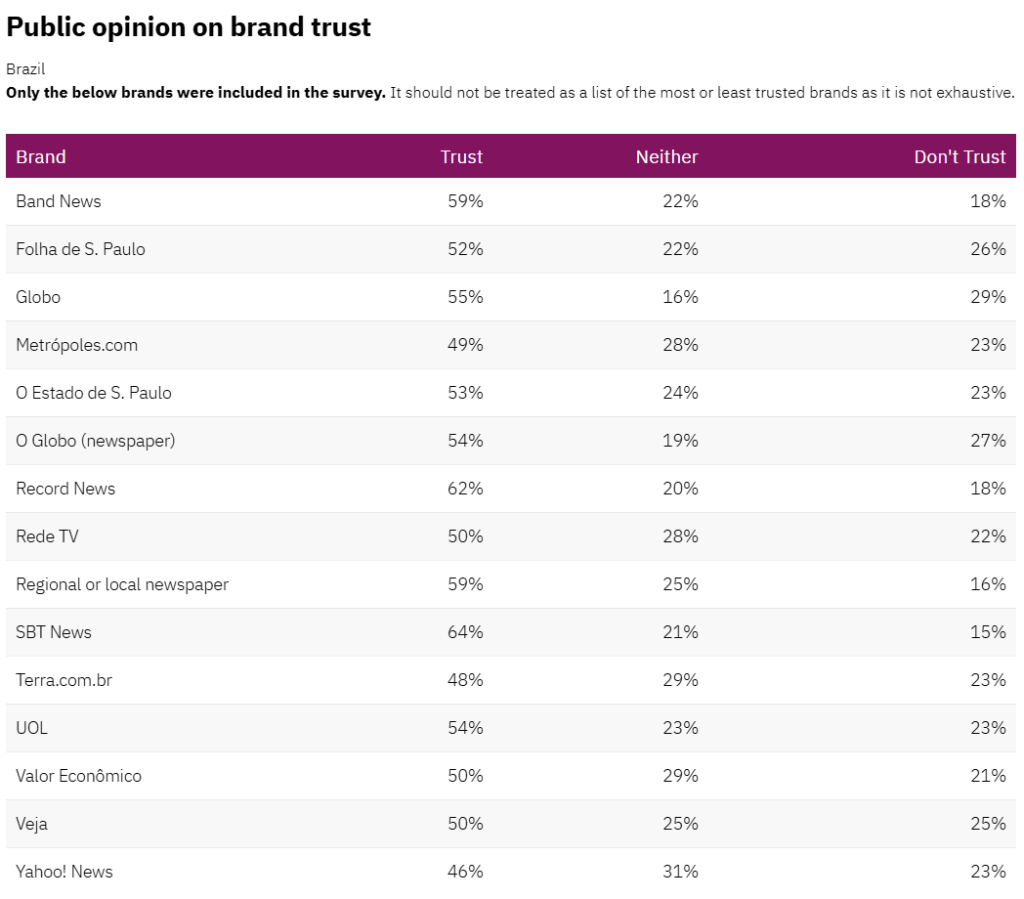Screen dimensions: 1024x899
Task: Click the Rede TV row label
Action: click(47, 537)
